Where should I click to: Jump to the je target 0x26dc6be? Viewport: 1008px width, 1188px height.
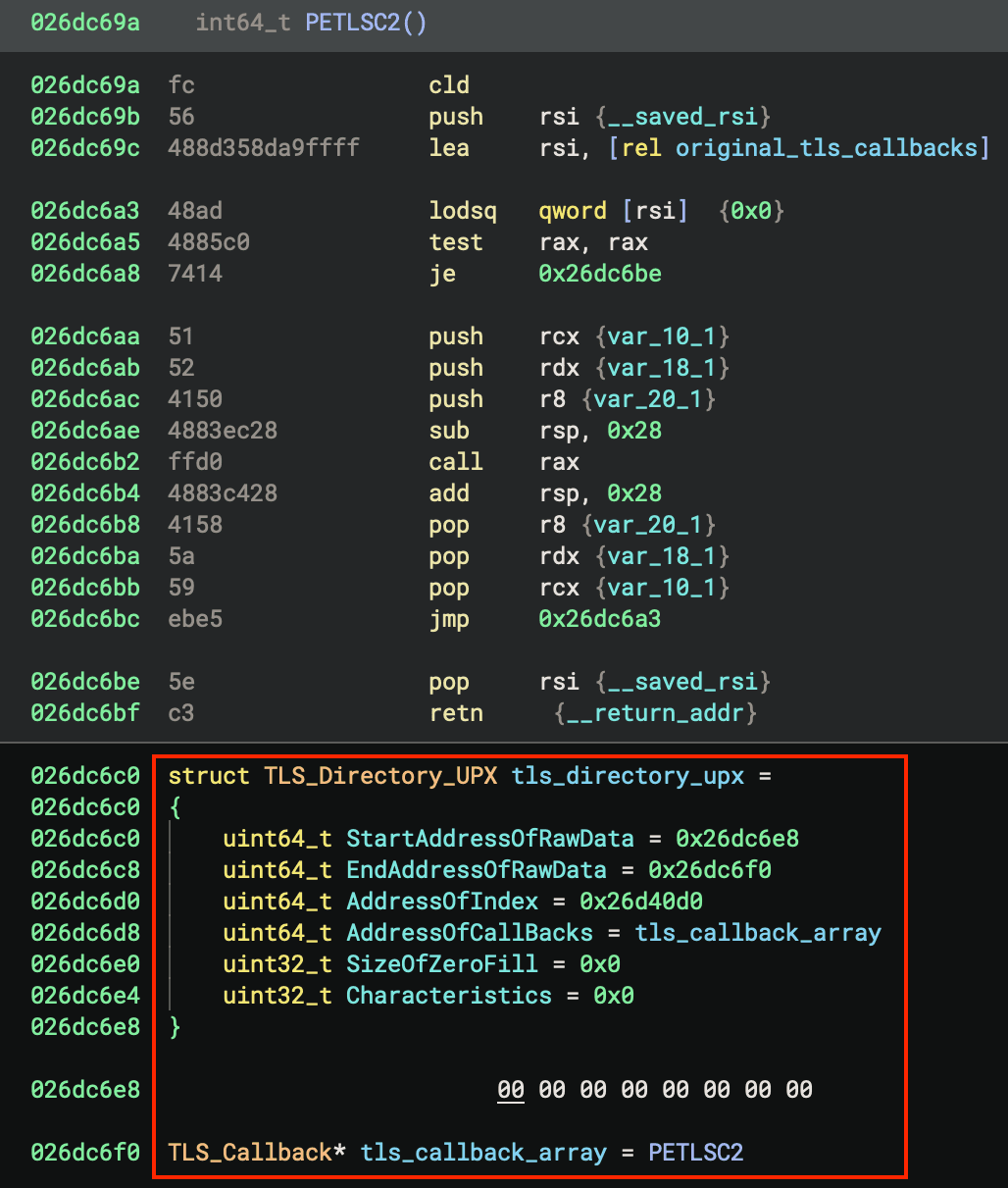[599, 274]
